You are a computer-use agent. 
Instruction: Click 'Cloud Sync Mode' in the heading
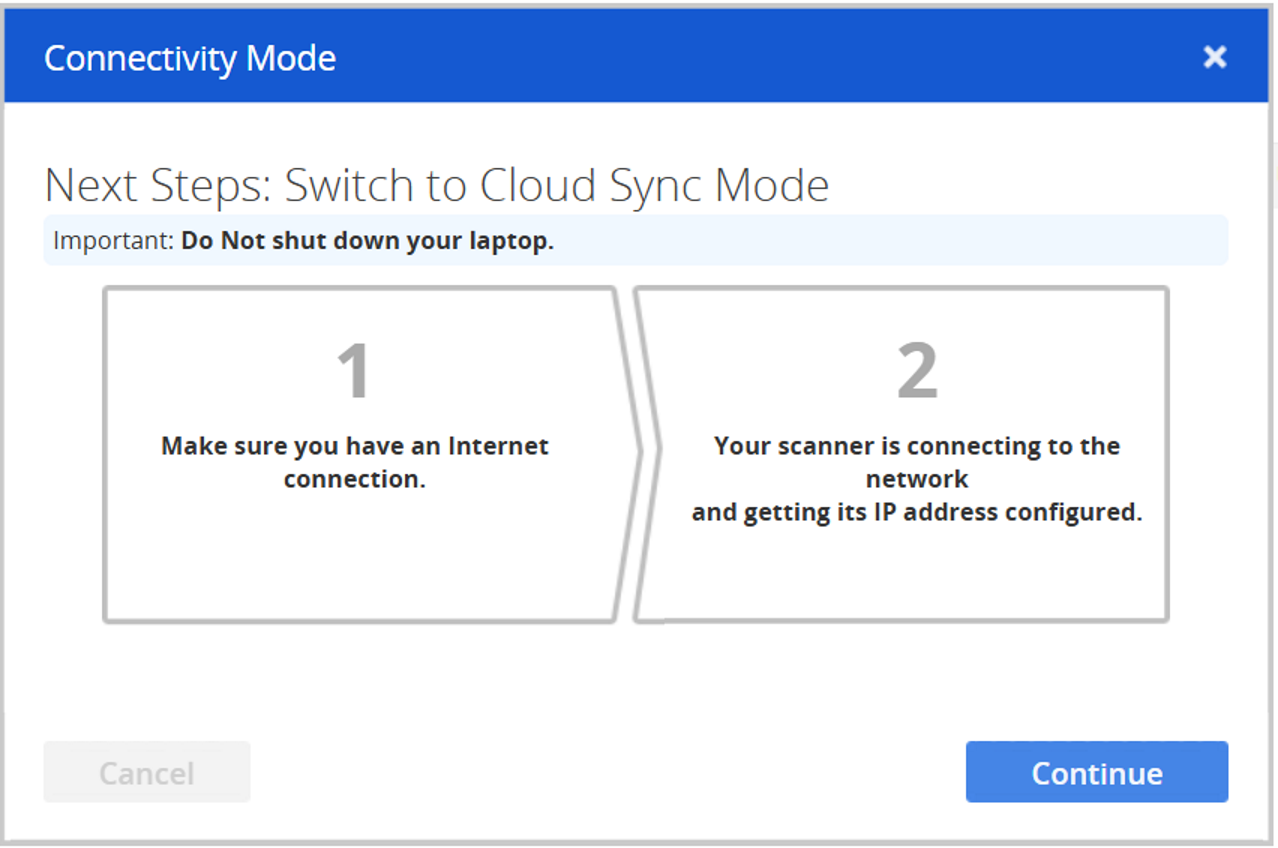654,186
